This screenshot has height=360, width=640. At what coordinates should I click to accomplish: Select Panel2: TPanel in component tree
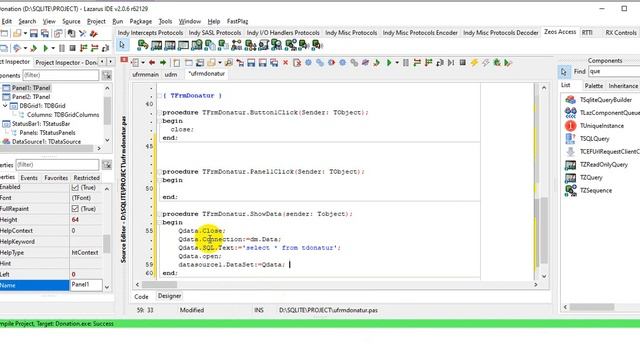tap(31, 97)
